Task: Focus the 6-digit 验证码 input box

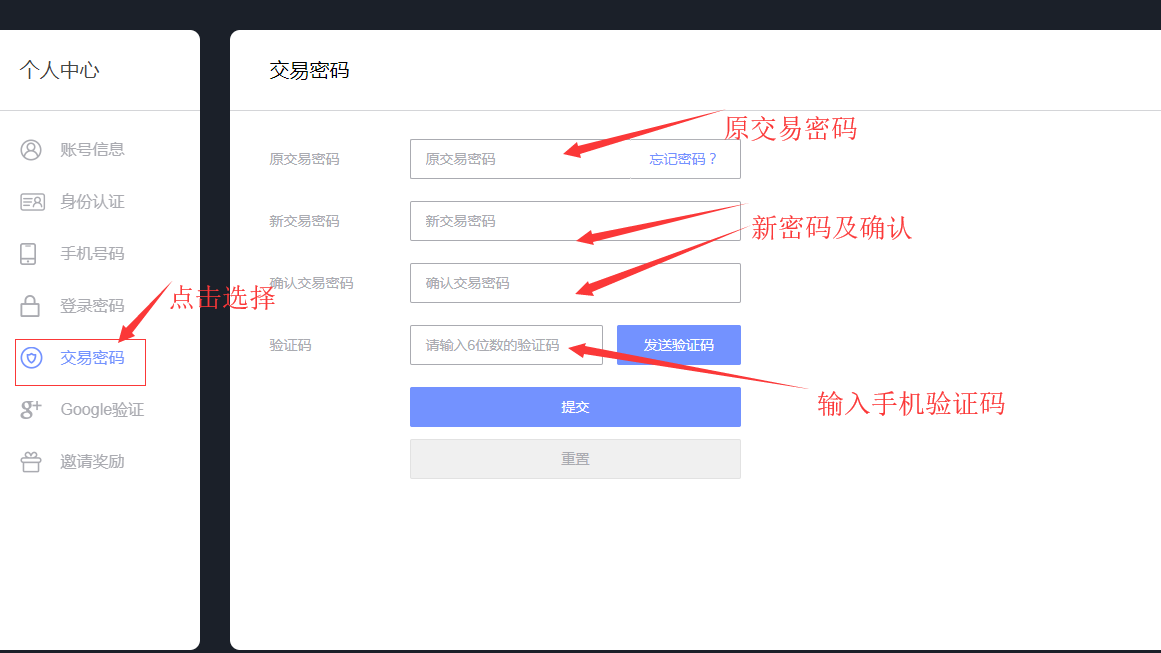Action: [506, 345]
